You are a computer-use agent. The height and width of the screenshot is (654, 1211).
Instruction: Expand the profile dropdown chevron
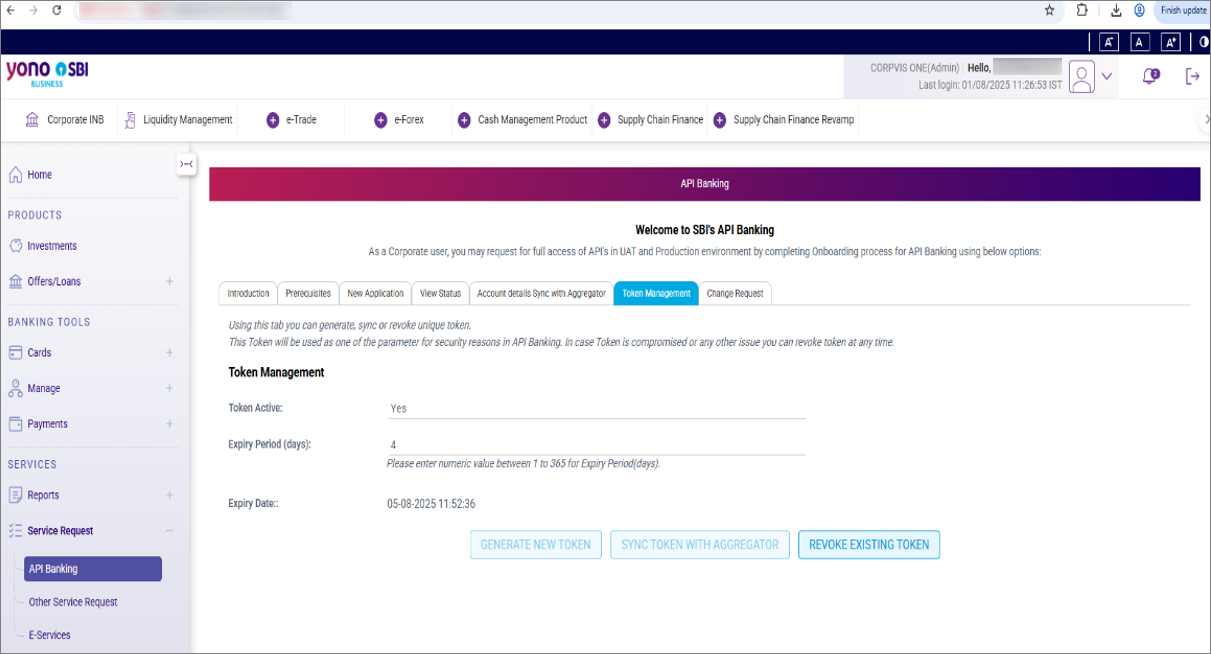coord(1107,76)
